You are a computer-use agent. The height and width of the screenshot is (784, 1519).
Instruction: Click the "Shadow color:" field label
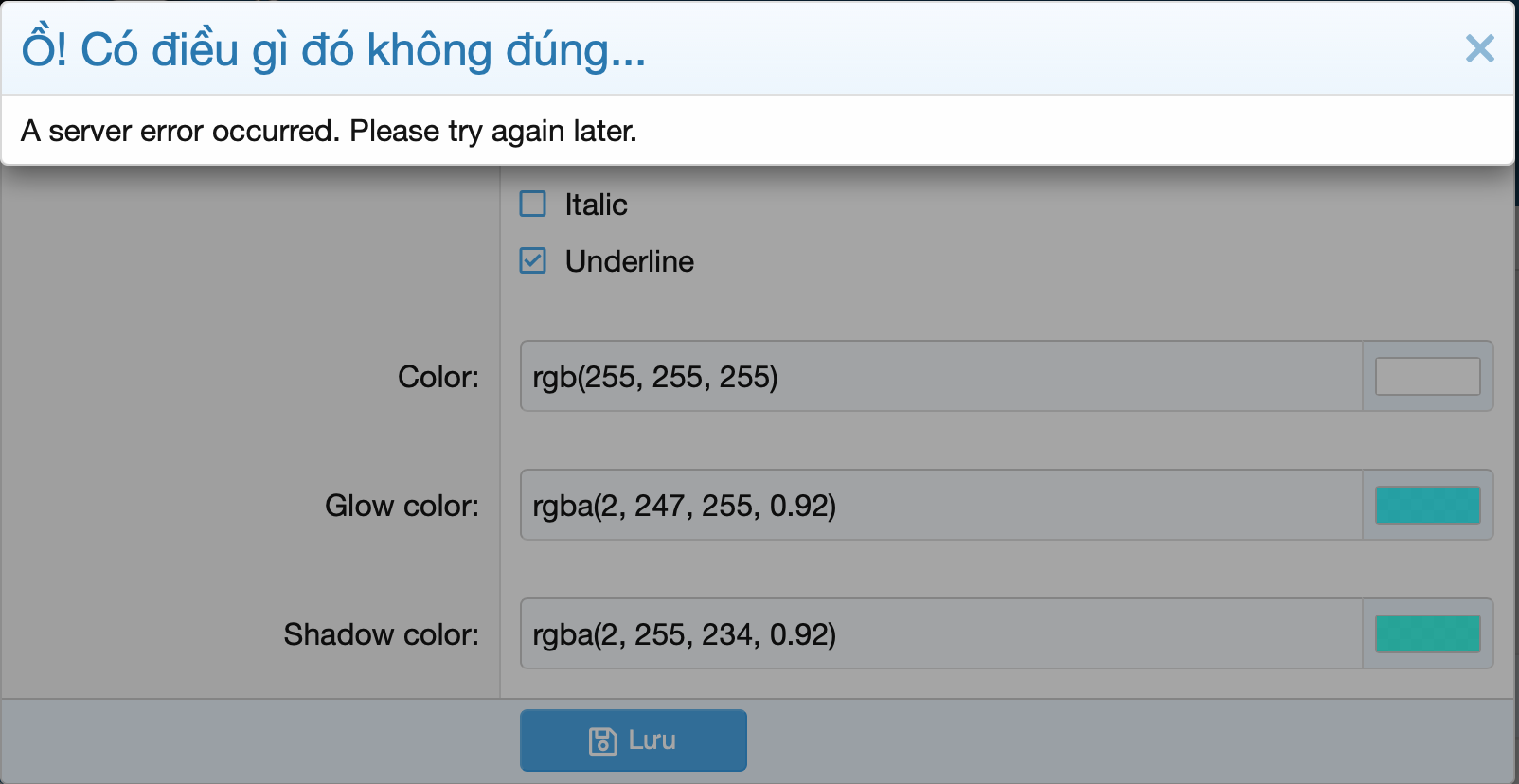(x=381, y=634)
